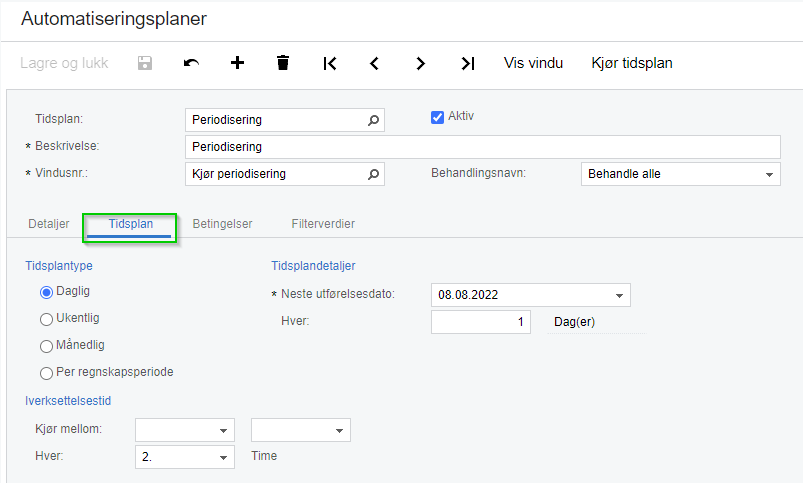Open Vis vindu

coord(533,63)
